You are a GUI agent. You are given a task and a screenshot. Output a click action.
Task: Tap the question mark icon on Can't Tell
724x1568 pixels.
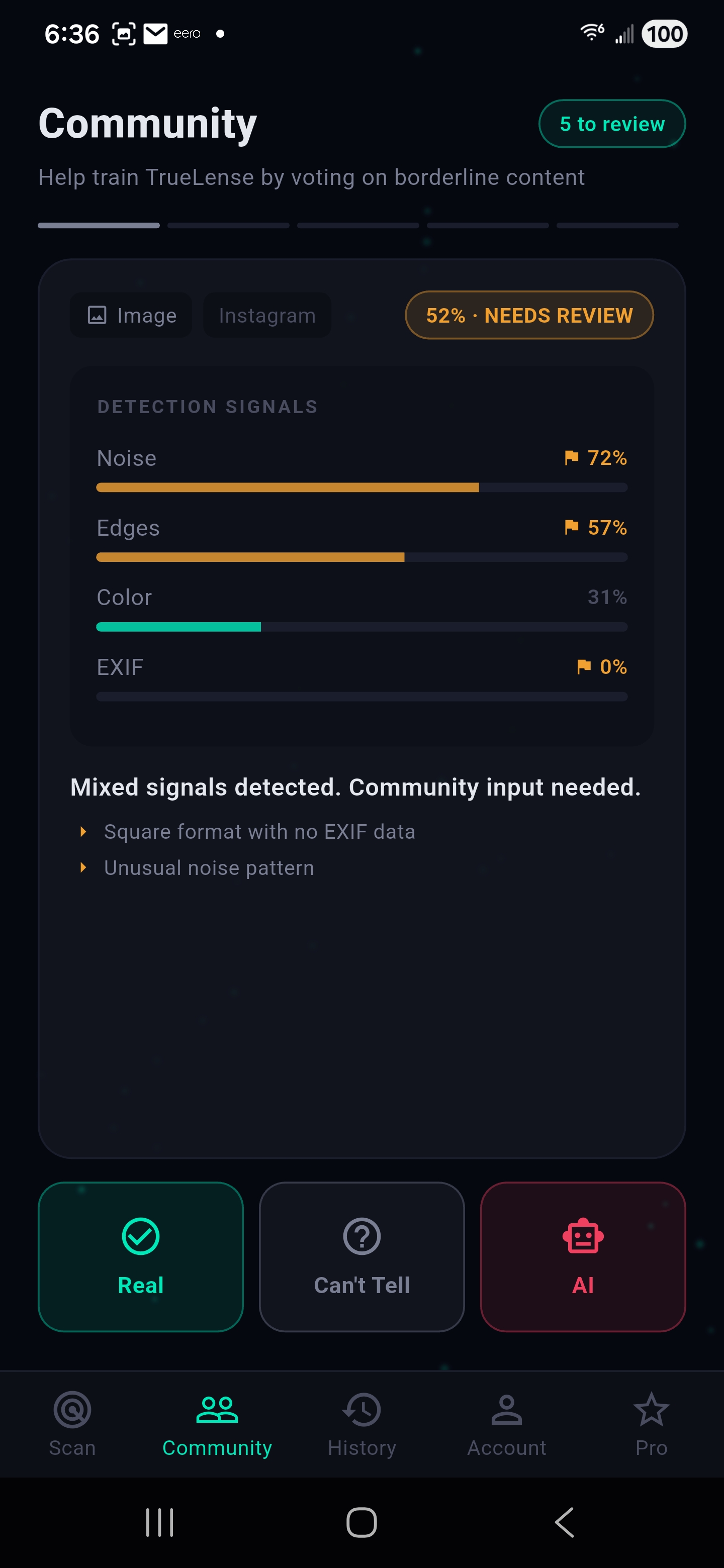pyautogui.click(x=361, y=1236)
